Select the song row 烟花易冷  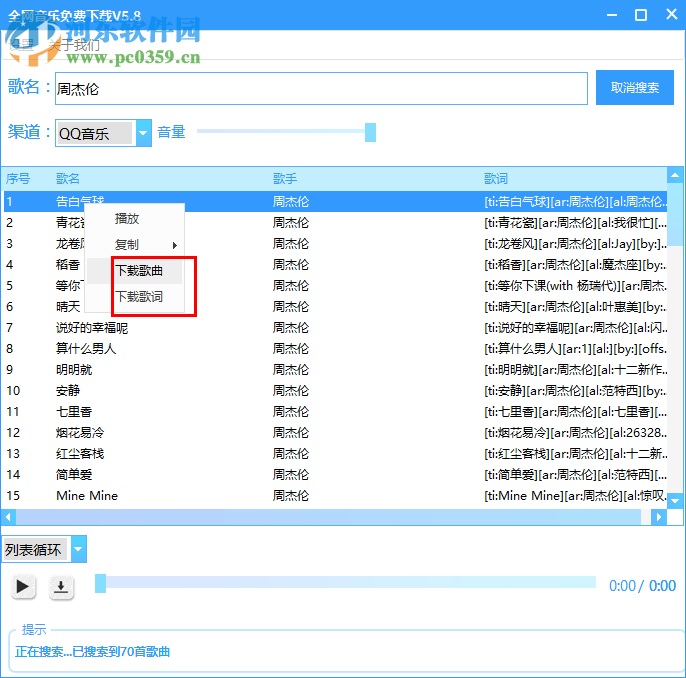tap(335, 433)
